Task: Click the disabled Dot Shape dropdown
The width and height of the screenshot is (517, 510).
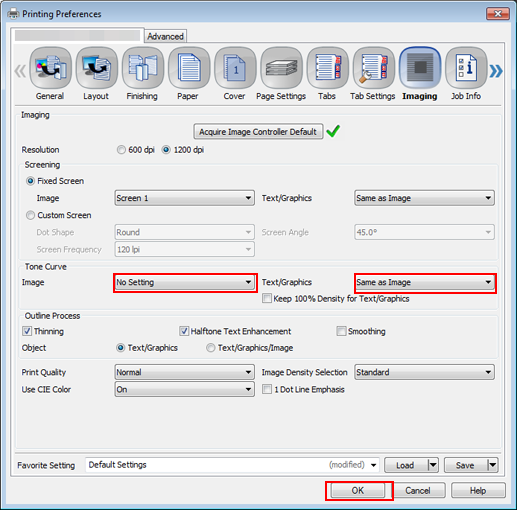Action: click(x=185, y=232)
